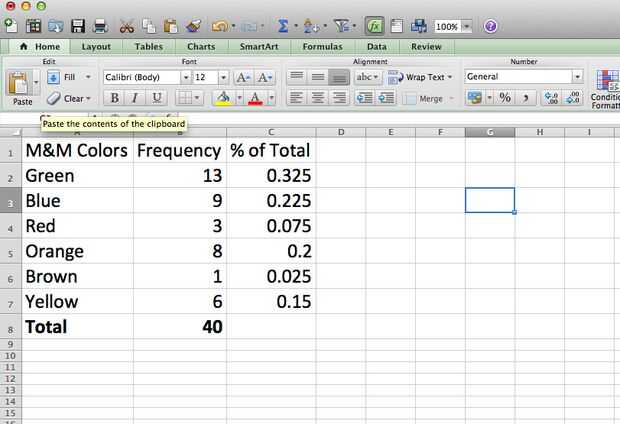Undo the last action

pyautogui.click(x=220, y=26)
